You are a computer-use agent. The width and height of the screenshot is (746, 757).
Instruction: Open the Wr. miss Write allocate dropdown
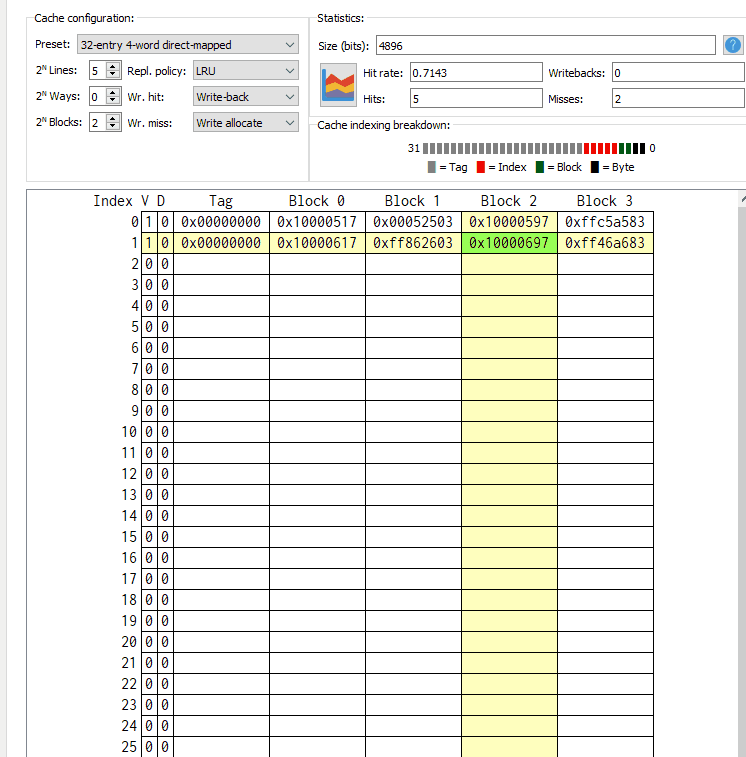point(246,123)
